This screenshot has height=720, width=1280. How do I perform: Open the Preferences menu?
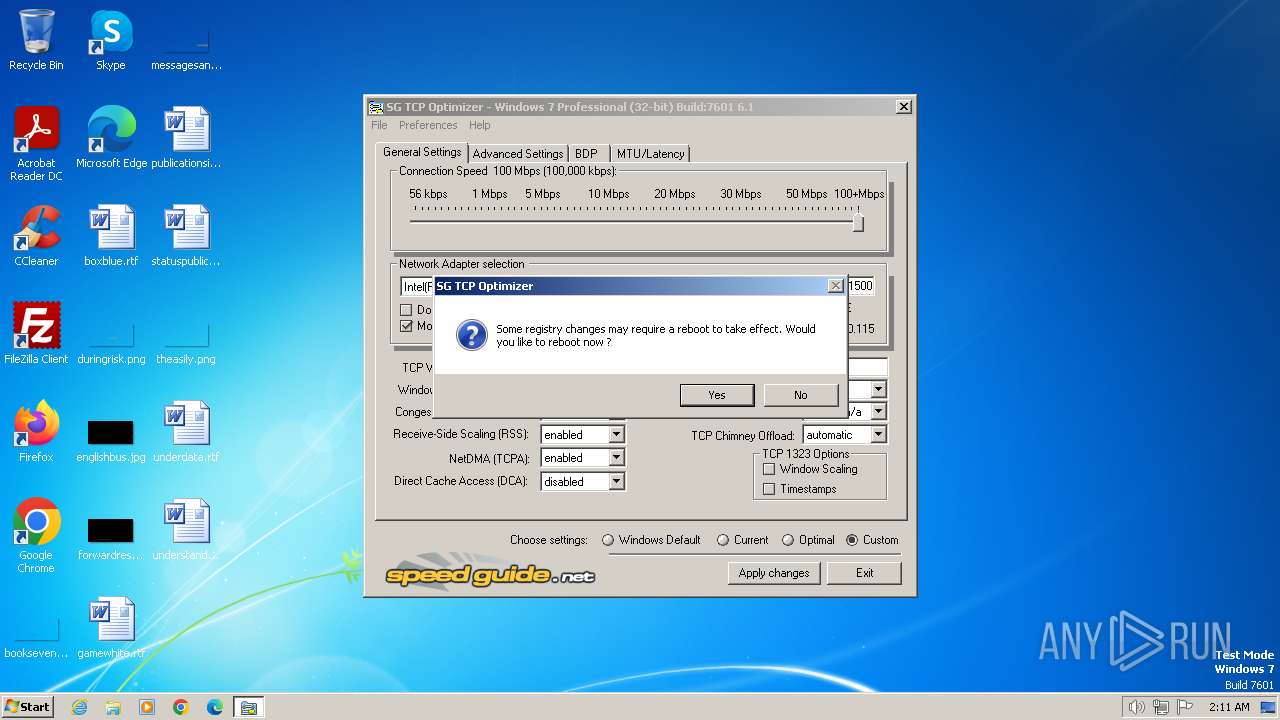pos(428,125)
